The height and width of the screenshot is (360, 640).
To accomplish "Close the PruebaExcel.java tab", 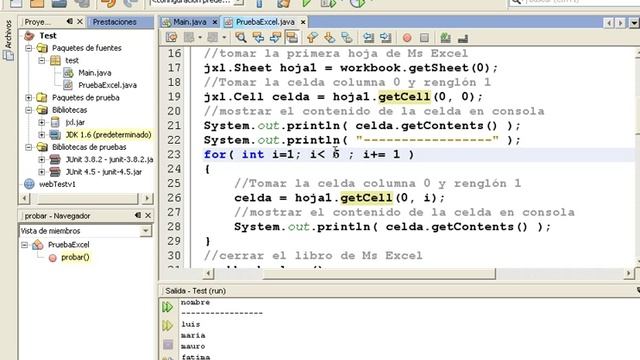I will point(303,22).
